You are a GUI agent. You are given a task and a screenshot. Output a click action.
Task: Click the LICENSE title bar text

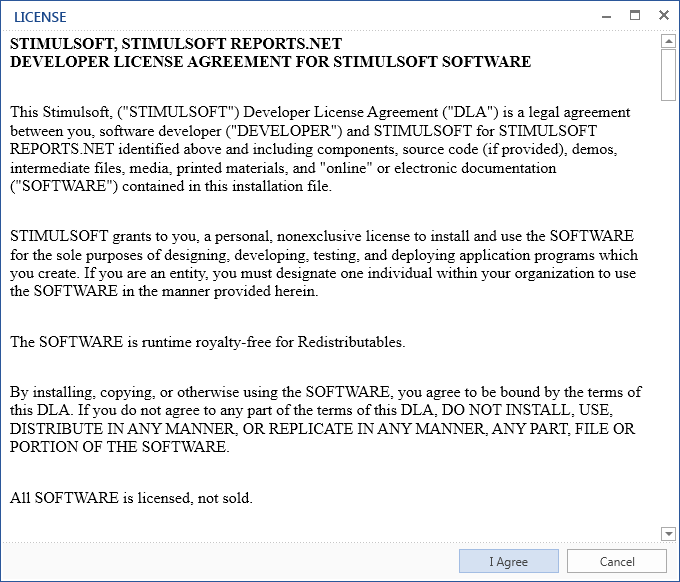(x=40, y=16)
